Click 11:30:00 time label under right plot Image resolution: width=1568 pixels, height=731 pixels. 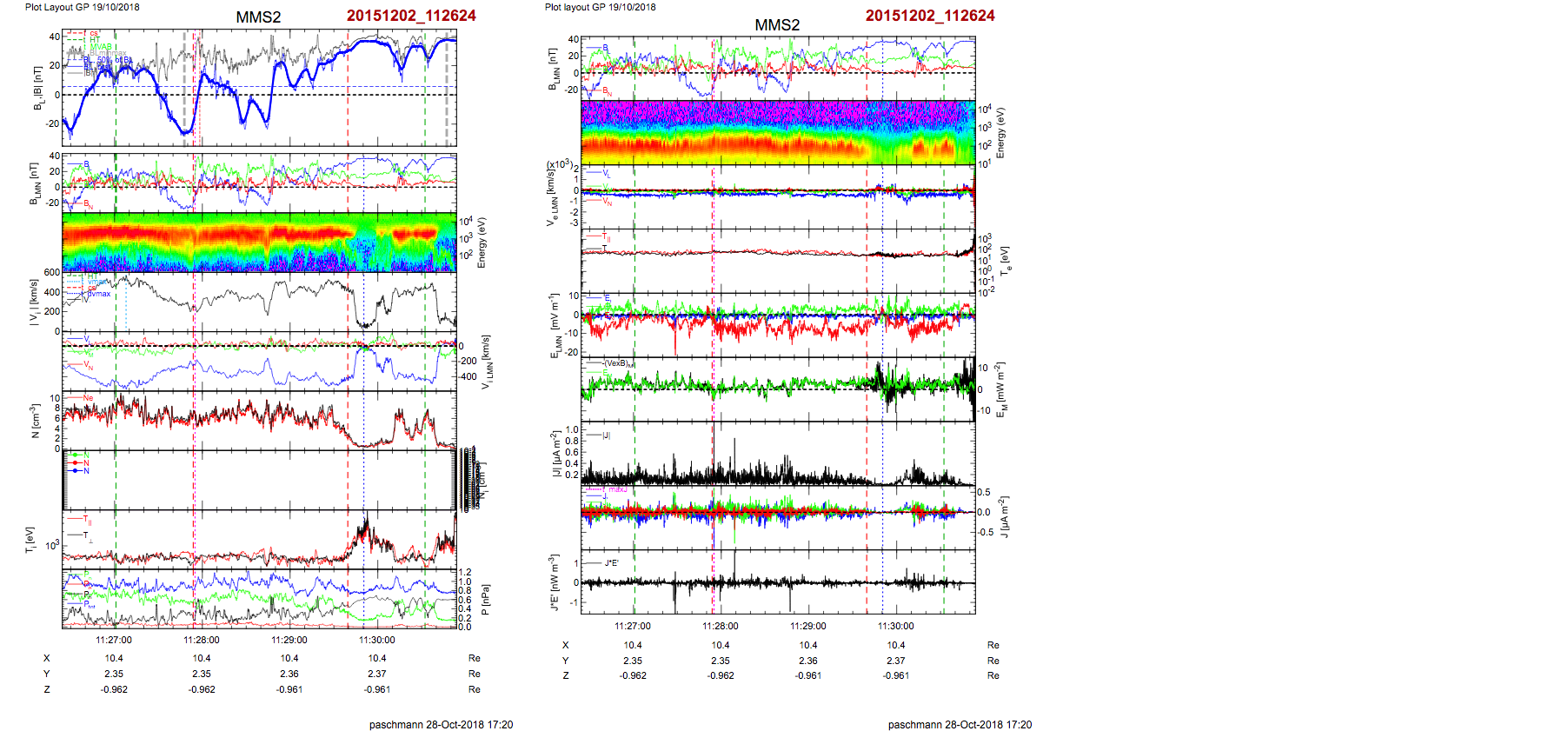click(x=896, y=626)
